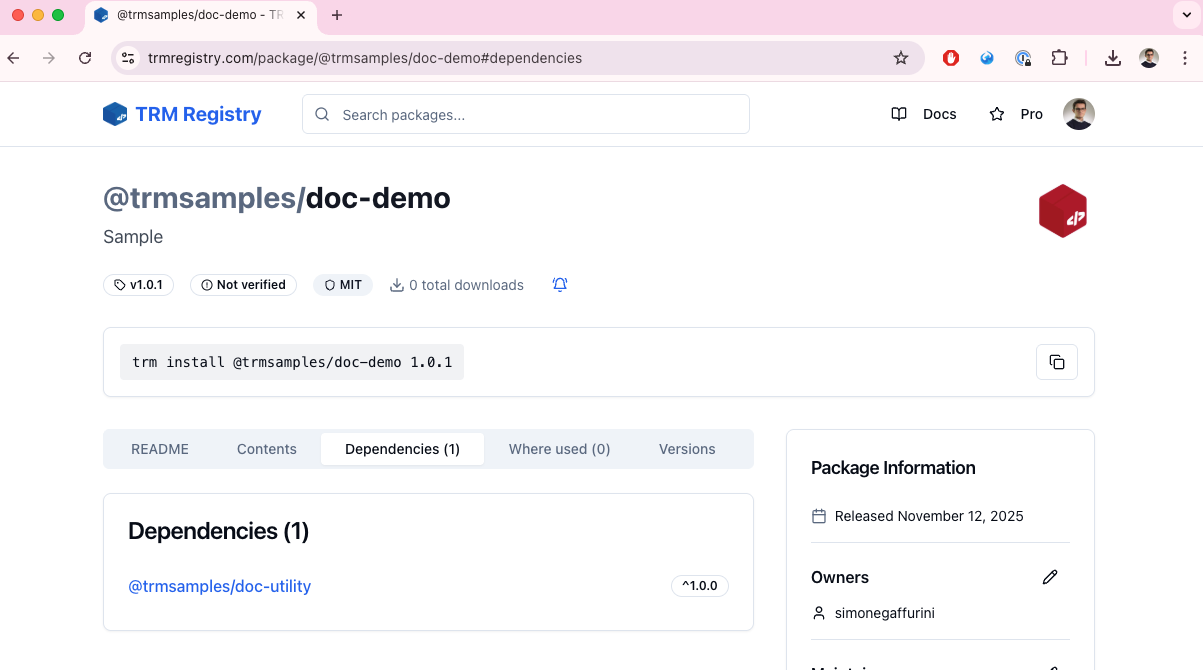Click the Released November 12, 2025 text
The image size is (1203, 670).
(929, 516)
